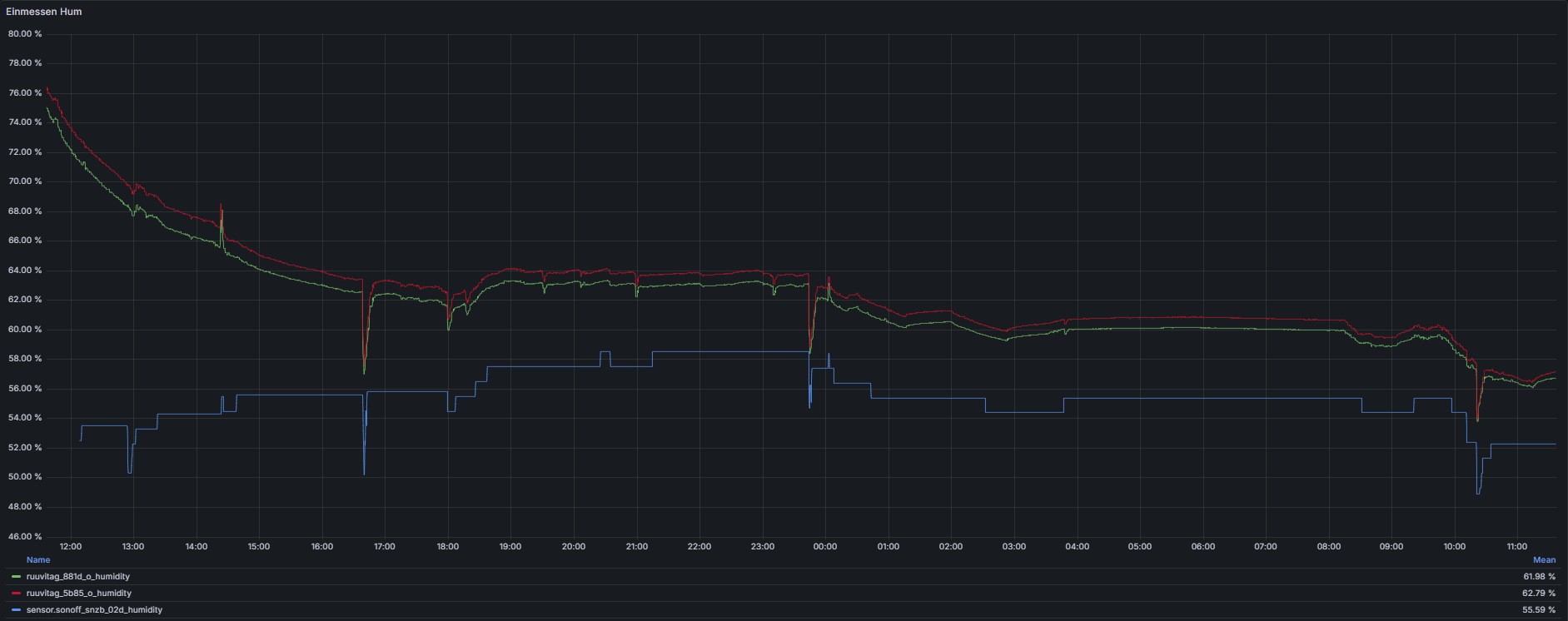Click the 80.00 % y-axis label
The width and height of the screenshot is (1568, 621).
(x=25, y=34)
